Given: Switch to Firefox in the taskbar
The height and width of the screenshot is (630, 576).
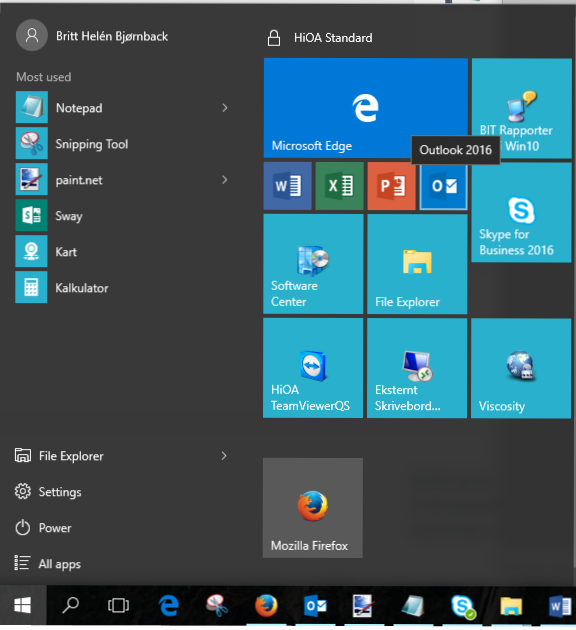Looking at the screenshot, I should 266,605.
